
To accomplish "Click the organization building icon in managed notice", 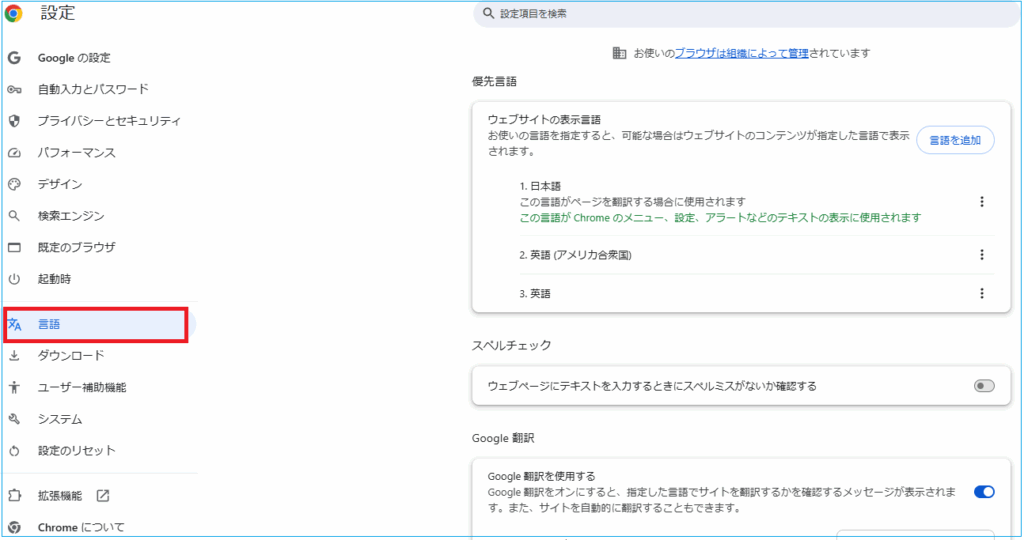I will click(619, 53).
